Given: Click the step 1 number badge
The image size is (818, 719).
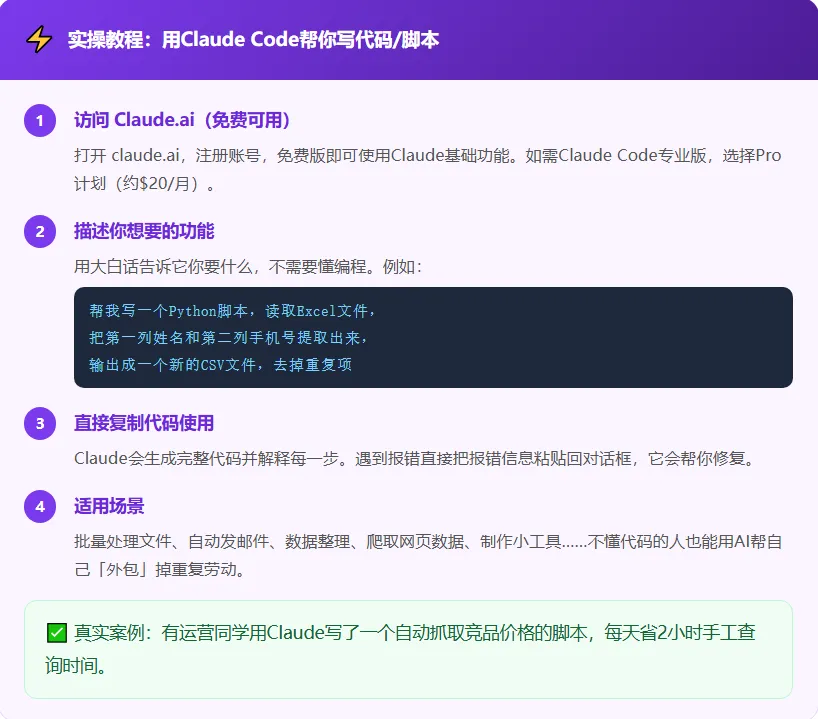Looking at the screenshot, I should [40, 121].
